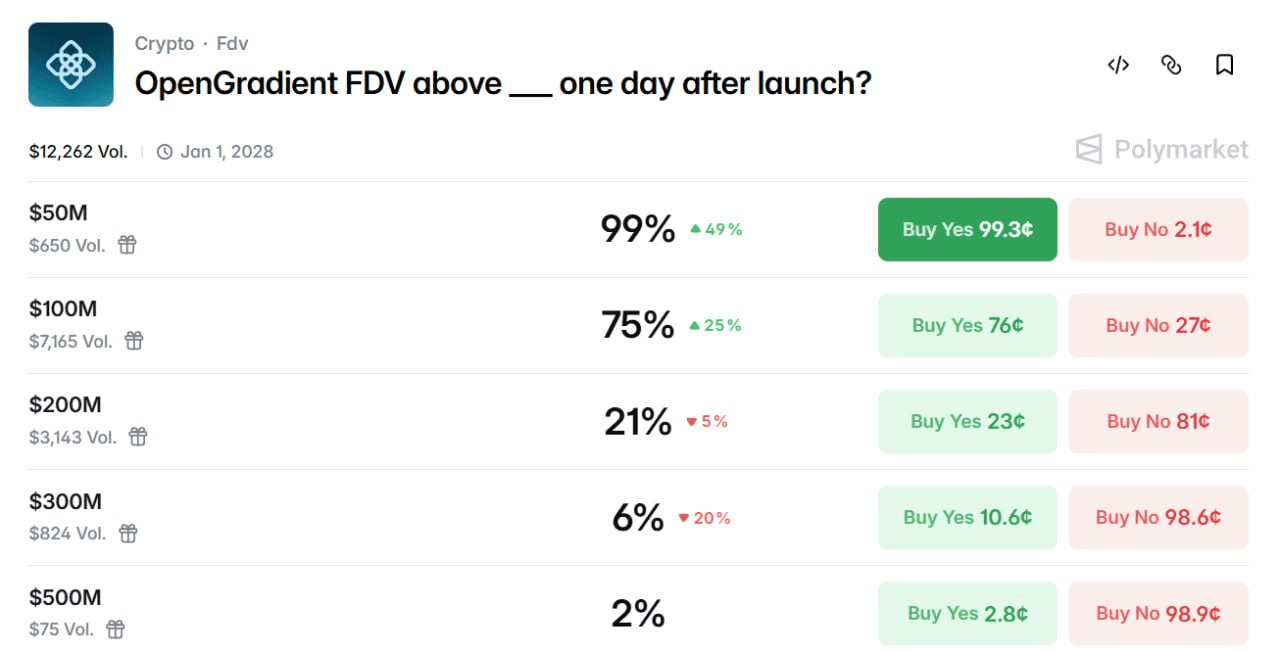Buy No at 81¢ for $200M
This screenshot has height=652, width=1280.
coord(1158,421)
